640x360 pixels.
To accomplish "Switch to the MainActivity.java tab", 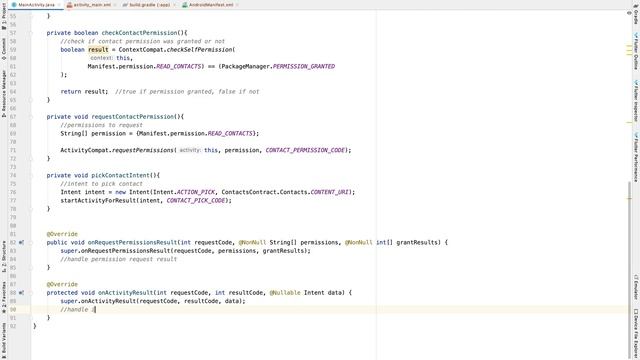I will [x=36, y=5].
